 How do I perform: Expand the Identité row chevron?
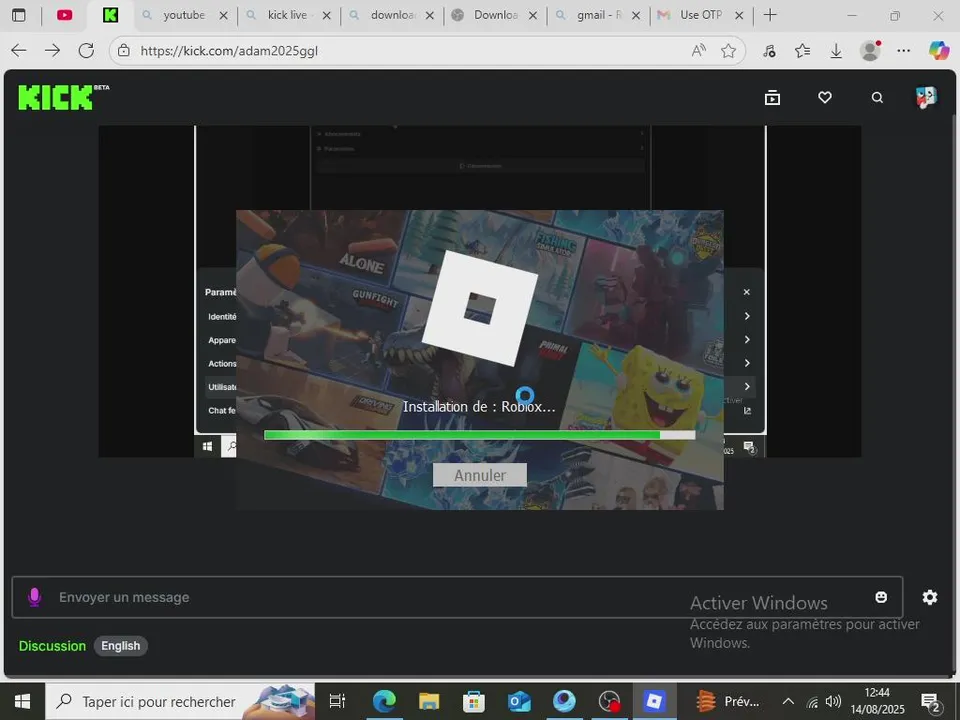click(747, 316)
